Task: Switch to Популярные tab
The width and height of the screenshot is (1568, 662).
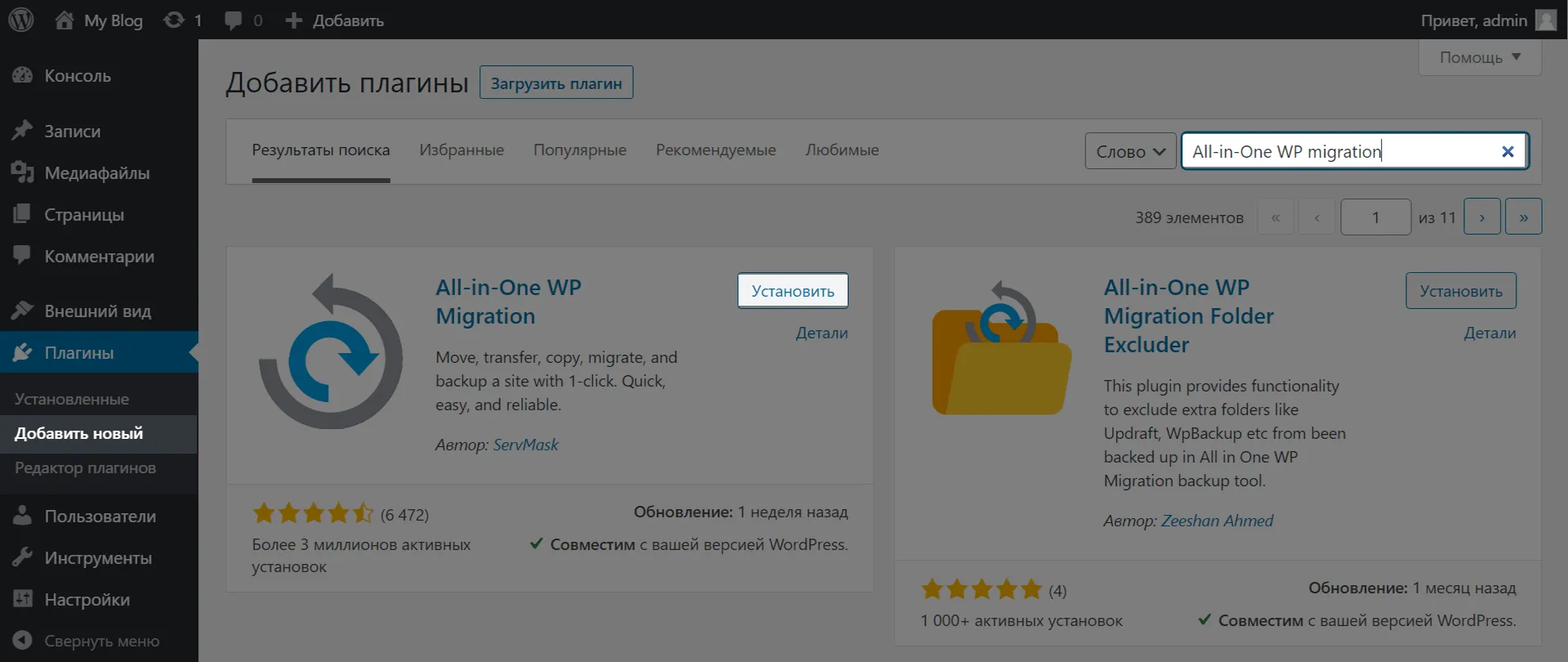Action: [580, 150]
